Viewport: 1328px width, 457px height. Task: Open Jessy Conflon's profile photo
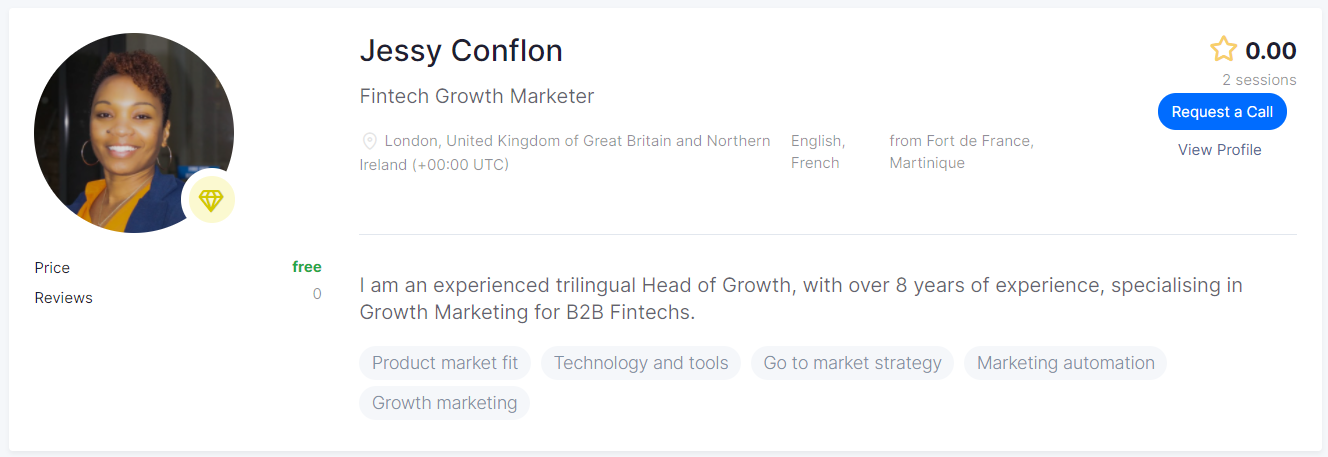coord(134,133)
